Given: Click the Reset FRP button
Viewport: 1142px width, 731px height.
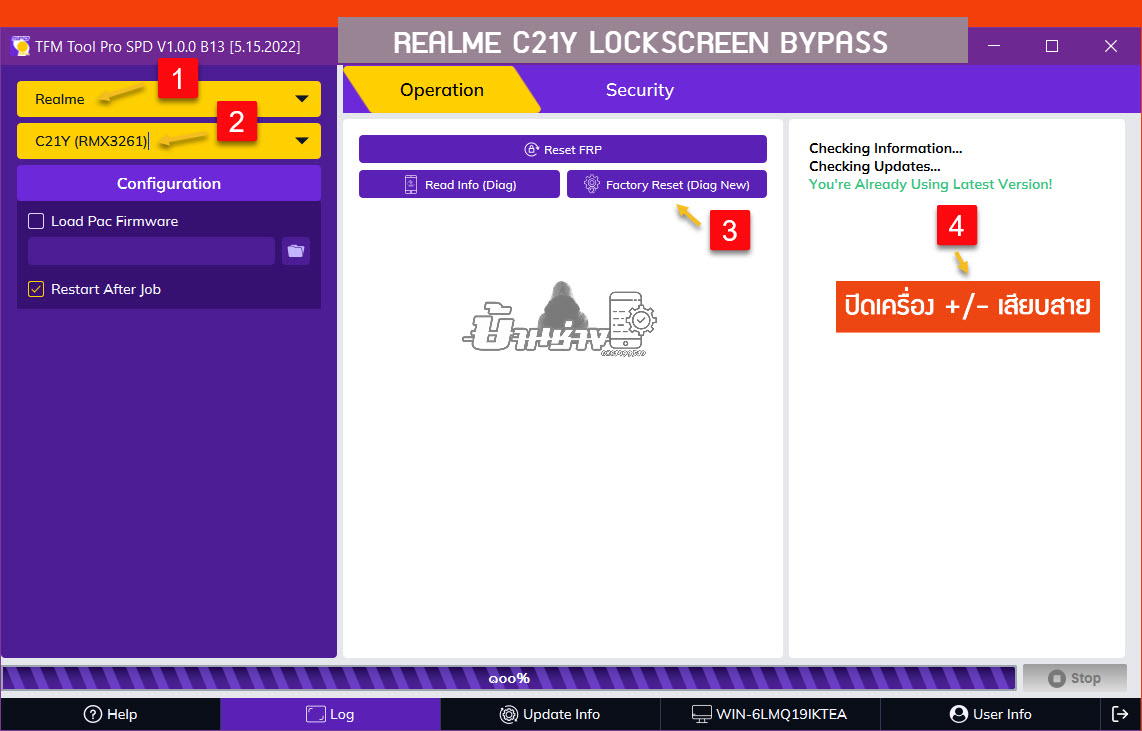Looking at the screenshot, I should (563, 149).
